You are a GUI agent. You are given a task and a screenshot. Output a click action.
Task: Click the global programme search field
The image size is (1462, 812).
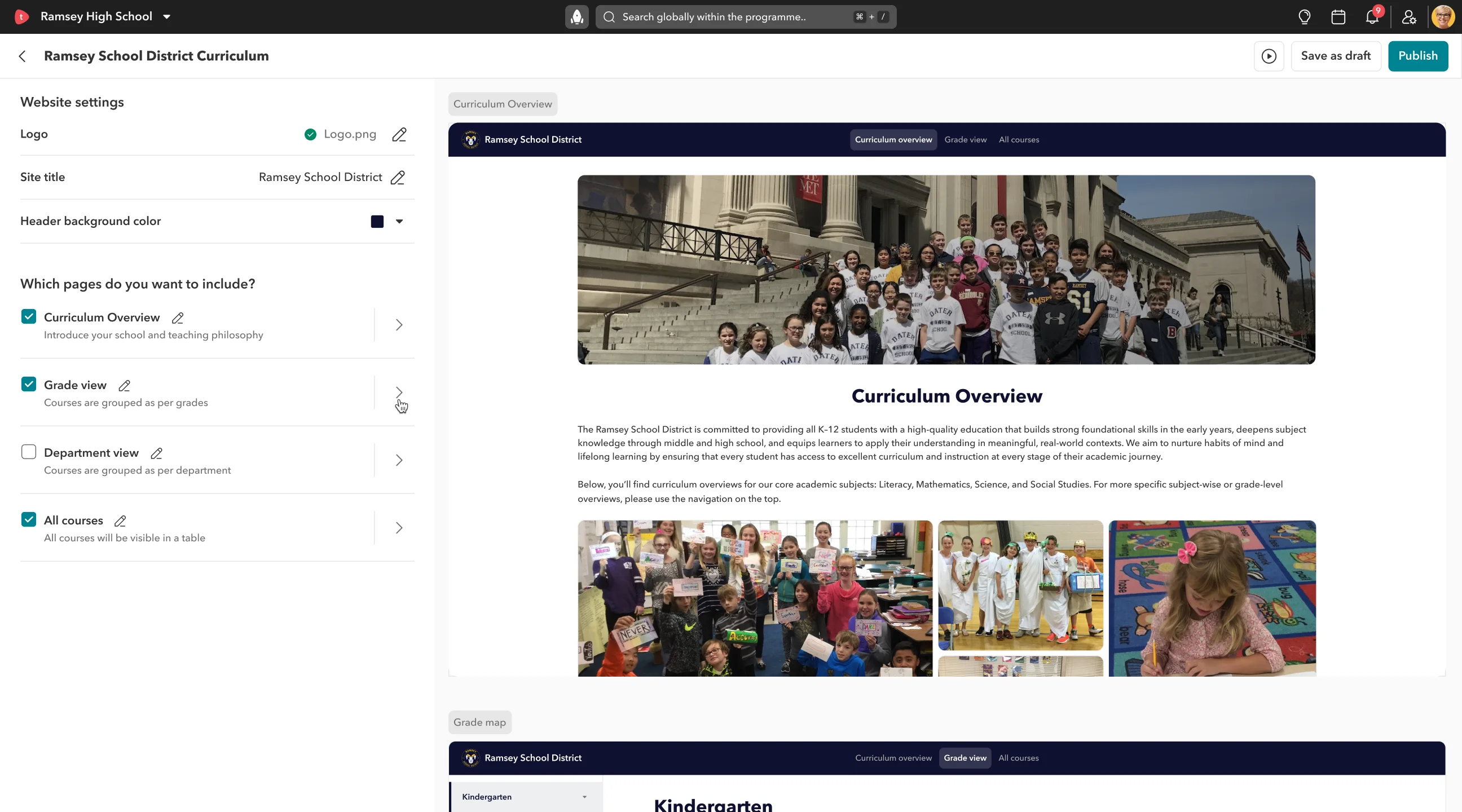pos(746,17)
